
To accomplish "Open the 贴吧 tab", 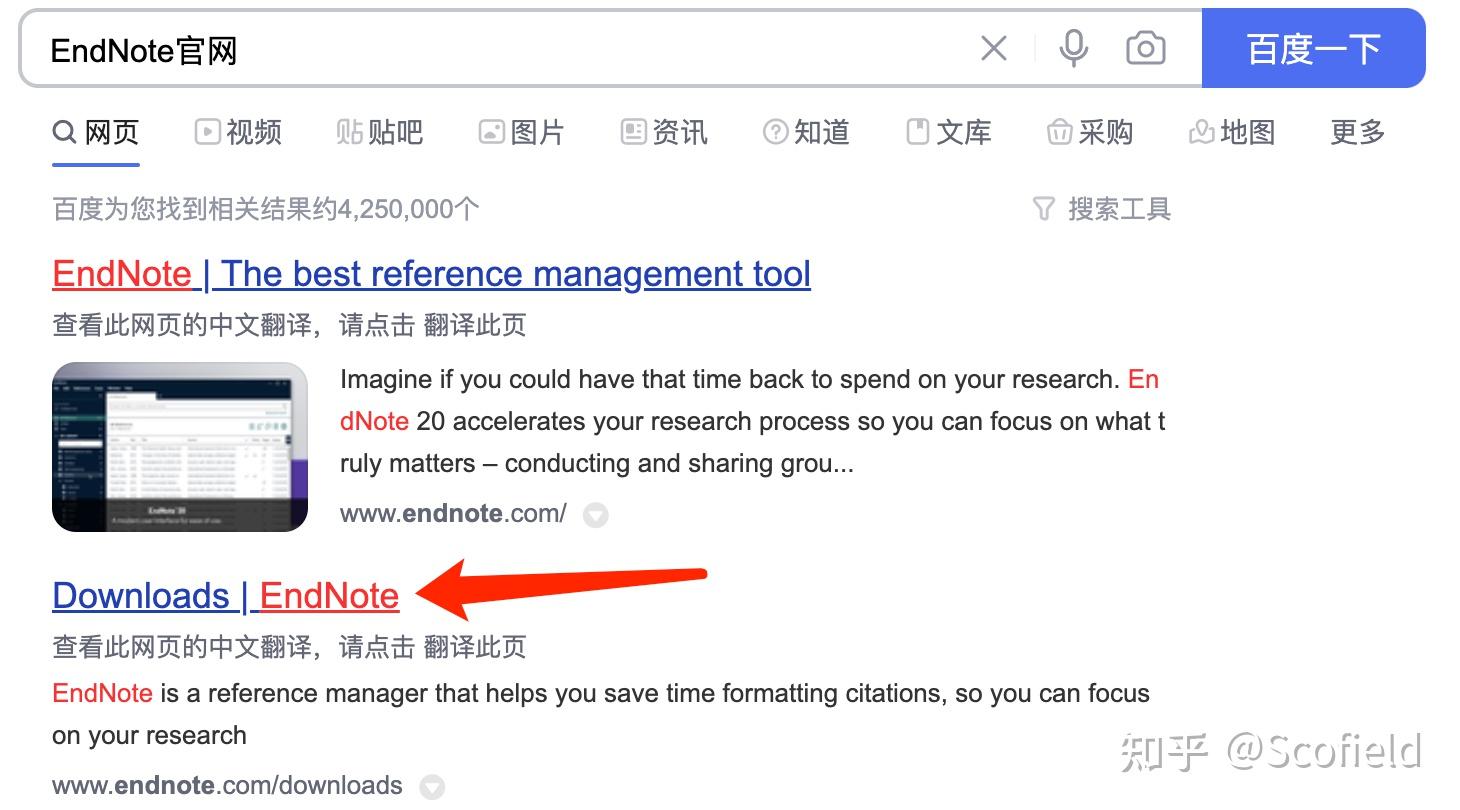I will [380, 132].
